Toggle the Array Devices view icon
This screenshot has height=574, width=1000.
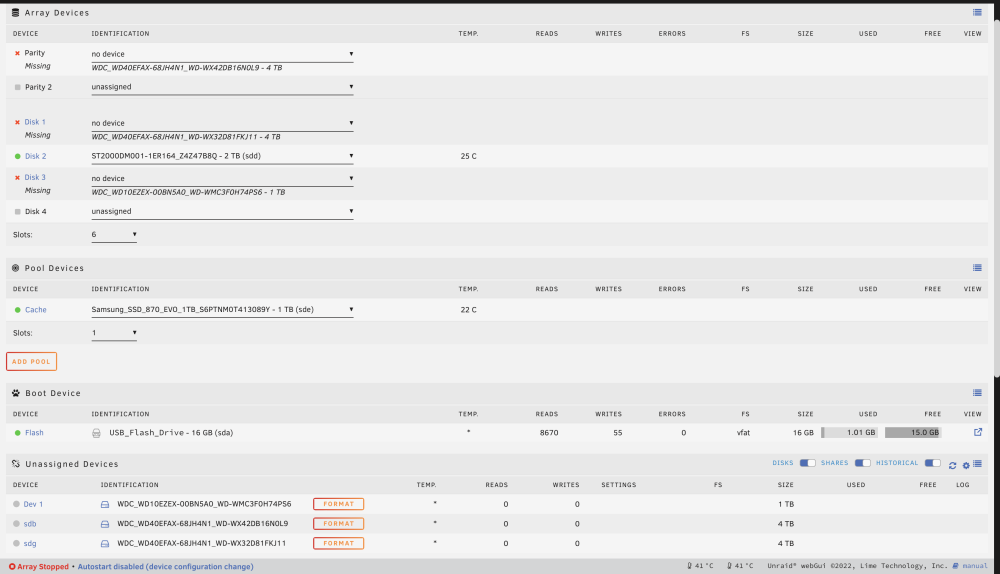click(x=977, y=12)
